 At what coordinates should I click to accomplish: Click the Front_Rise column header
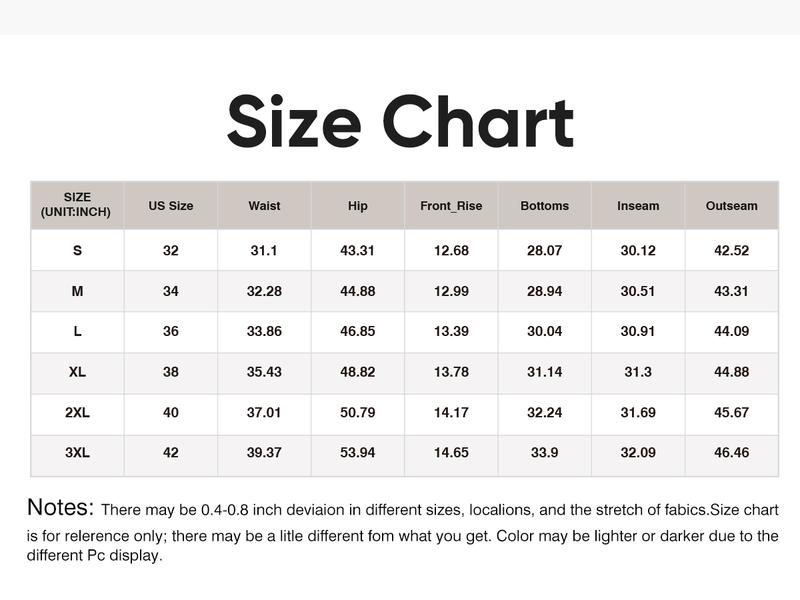coord(451,206)
